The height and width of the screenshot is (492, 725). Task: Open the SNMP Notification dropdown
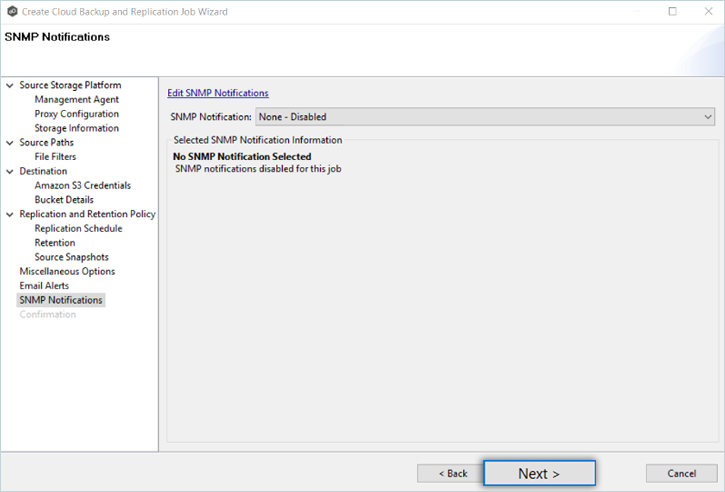(x=485, y=117)
